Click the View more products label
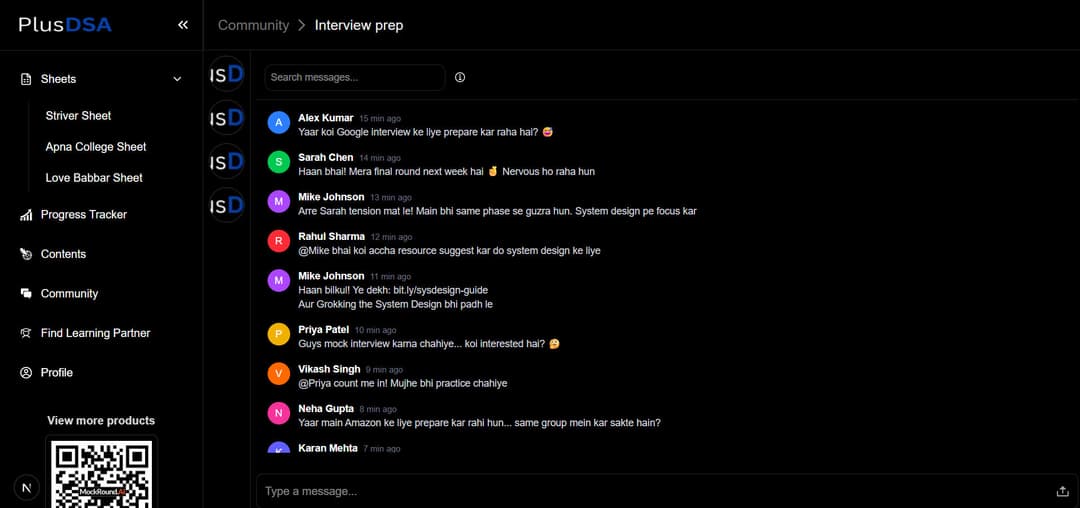Viewport: 1080px width, 508px height. [101, 421]
